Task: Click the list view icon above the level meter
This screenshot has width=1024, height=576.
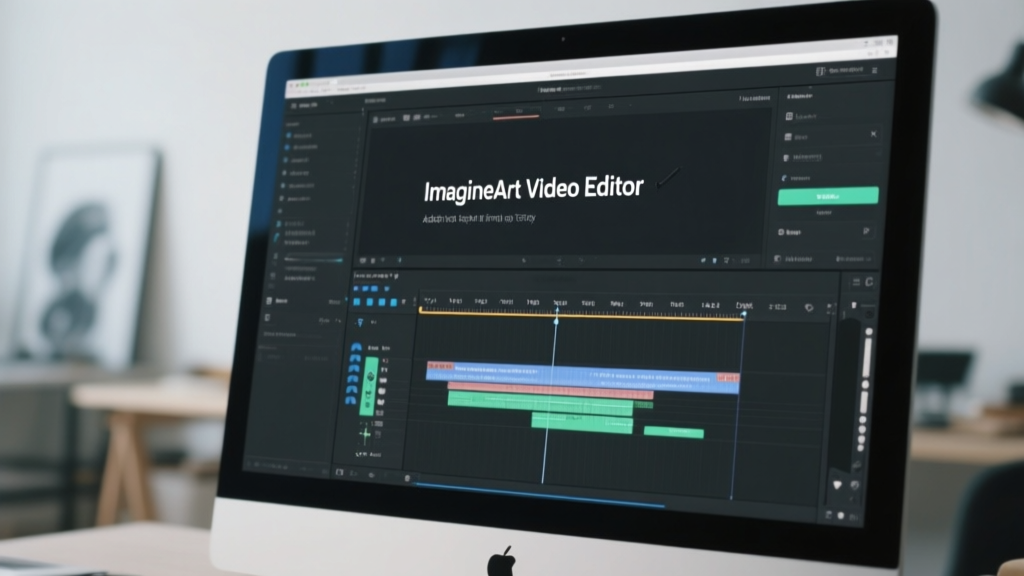Action: (x=856, y=282)
